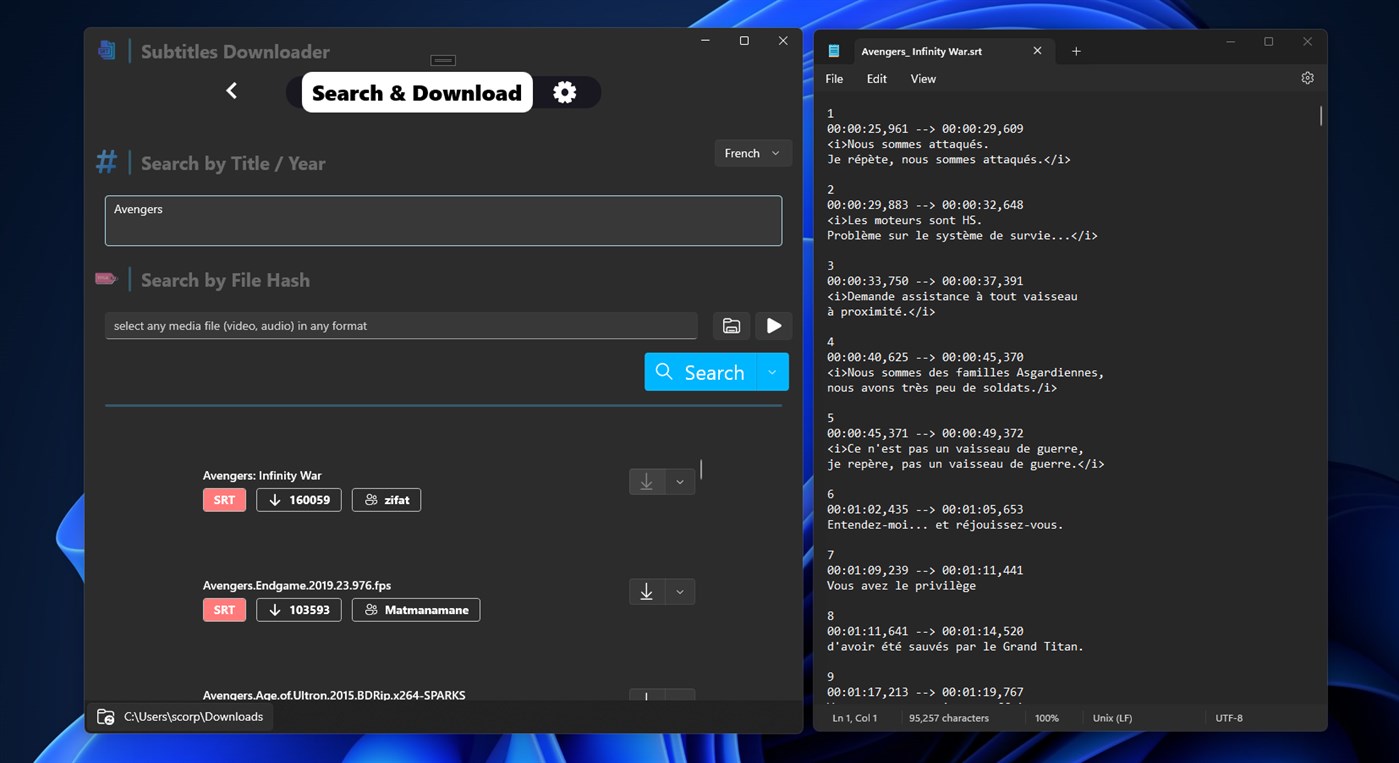Navigate back using the left arrow chevron

(x=231, y=90)
